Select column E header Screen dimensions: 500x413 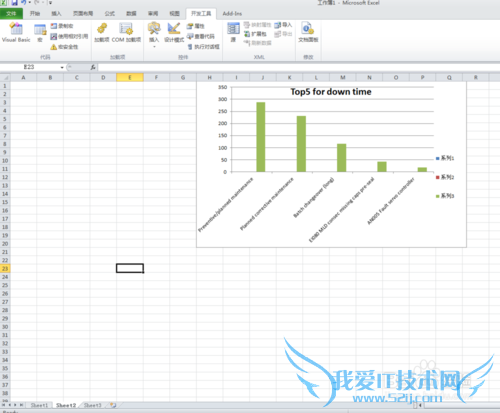pos(130,78)
